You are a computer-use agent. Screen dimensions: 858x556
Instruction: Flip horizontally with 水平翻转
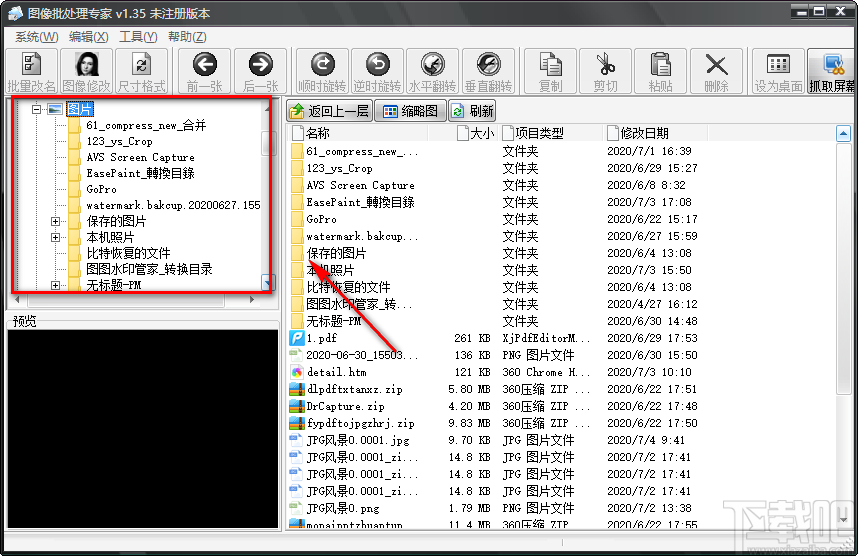[433, 71]
